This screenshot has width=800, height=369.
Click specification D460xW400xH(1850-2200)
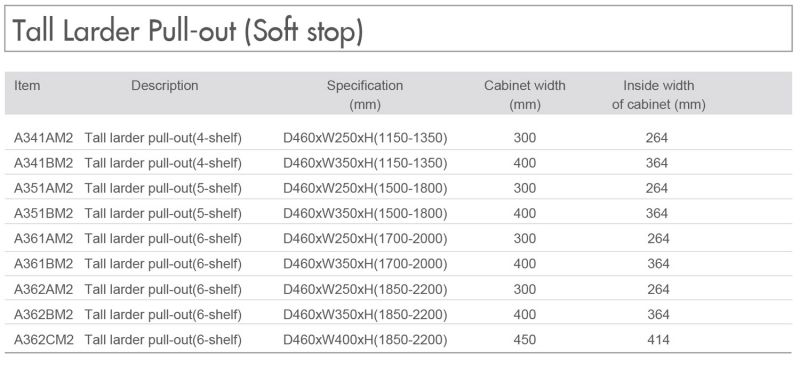365,340
